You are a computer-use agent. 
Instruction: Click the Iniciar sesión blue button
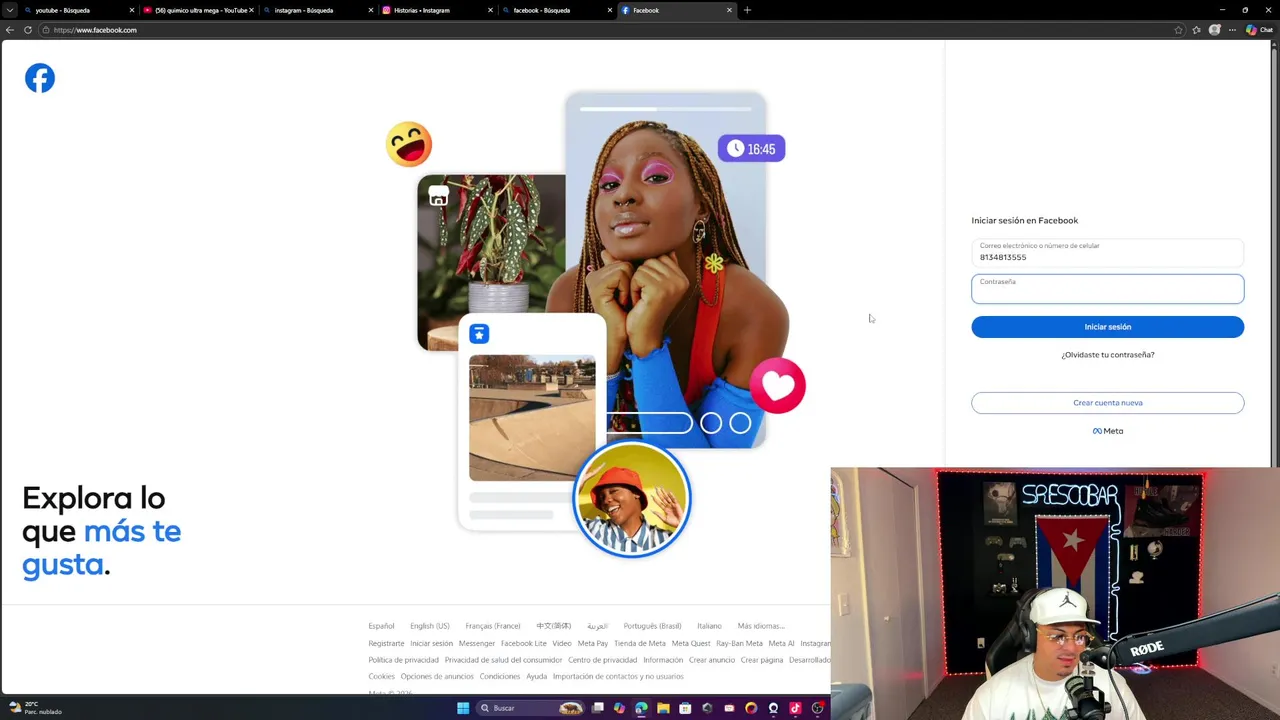click(1108, 327)
